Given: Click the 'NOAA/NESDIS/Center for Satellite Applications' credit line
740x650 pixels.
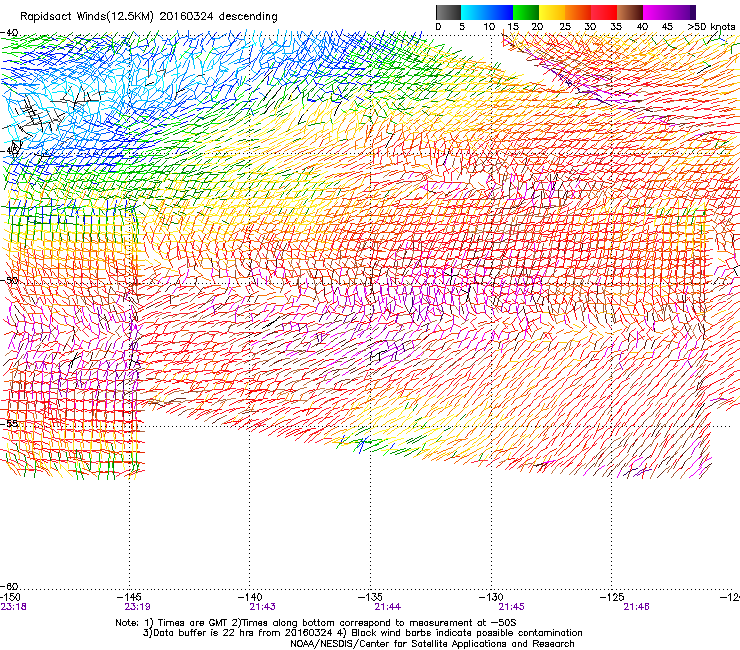Looking at the screenshot, I should 432,644.
